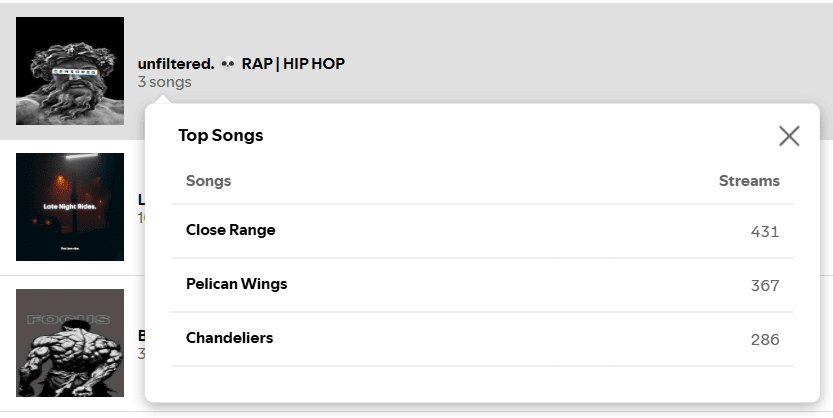Close the Top Songs popup
Image resolution: width=833 pixels, height=418 pixels.
click(x=789, y=136)
